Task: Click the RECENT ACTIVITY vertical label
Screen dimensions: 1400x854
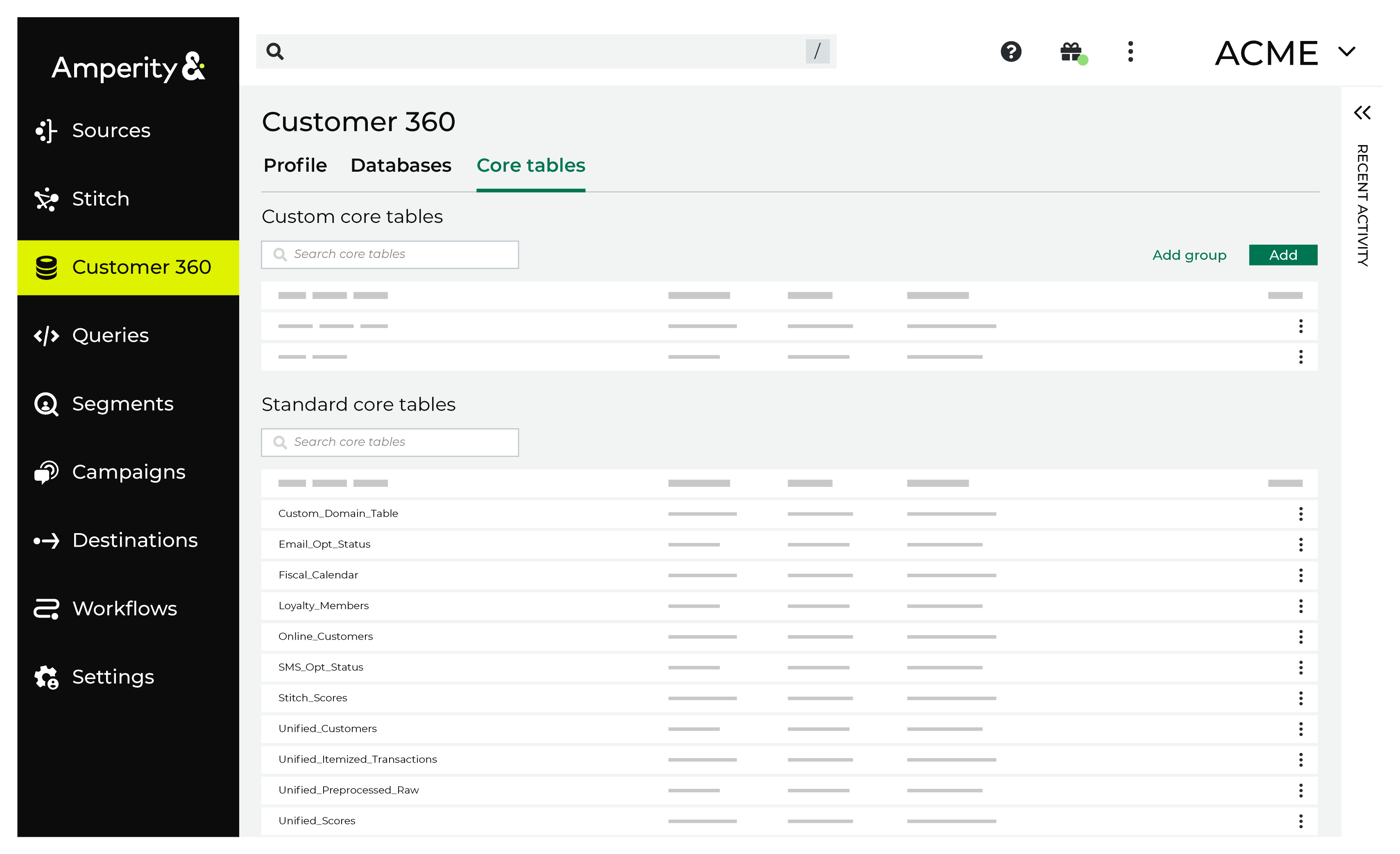Action: click(1362, 205)
